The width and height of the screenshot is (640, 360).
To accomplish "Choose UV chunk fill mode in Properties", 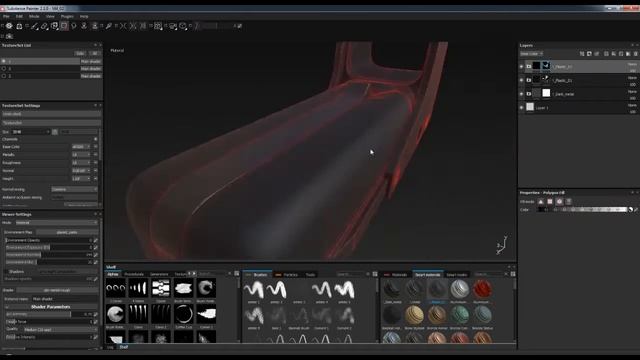I will pos(569,202).
